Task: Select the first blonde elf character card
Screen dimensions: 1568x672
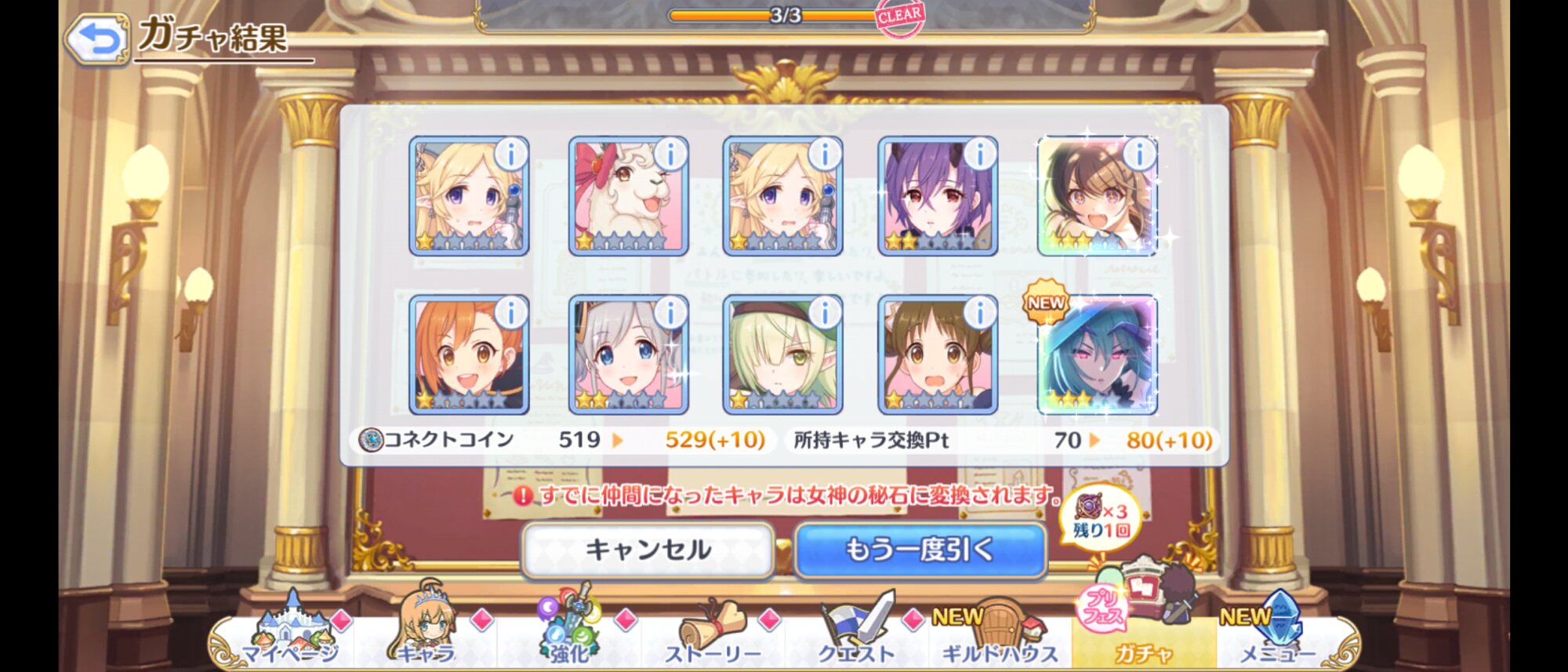Action: click(469, 196)
